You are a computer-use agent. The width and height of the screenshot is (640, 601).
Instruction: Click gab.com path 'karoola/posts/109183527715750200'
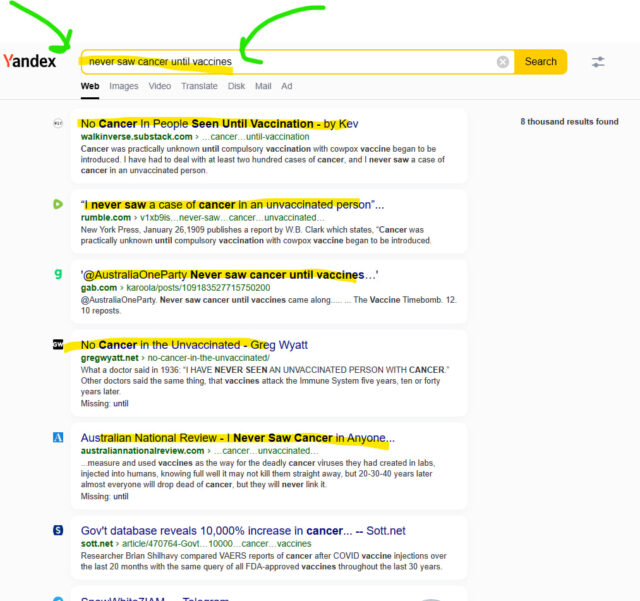click(198, 287)
